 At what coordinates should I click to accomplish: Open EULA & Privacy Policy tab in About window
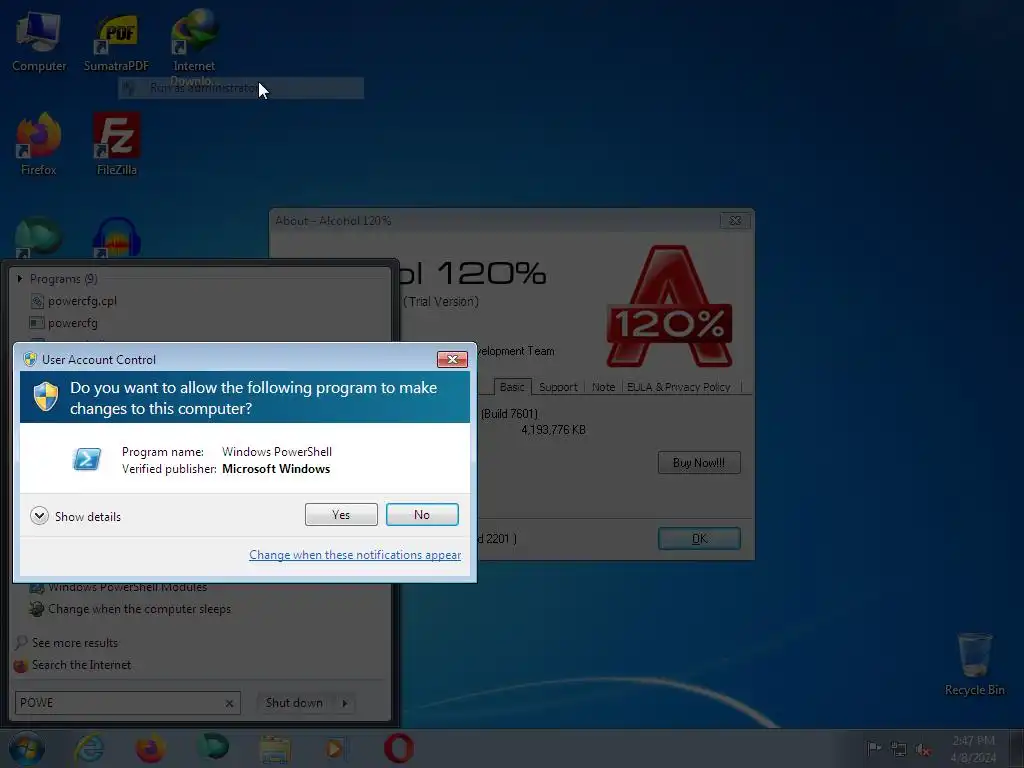679,387
